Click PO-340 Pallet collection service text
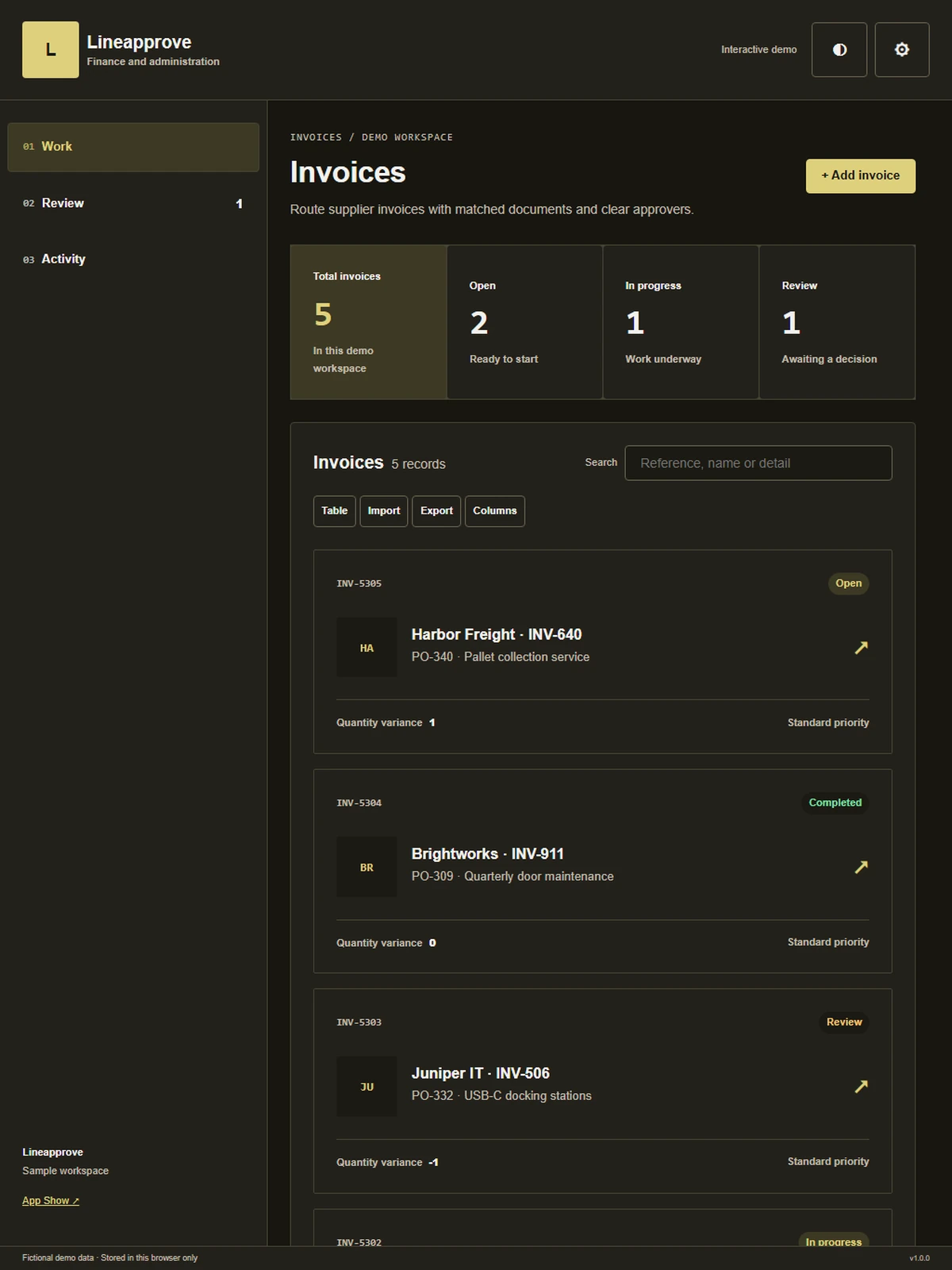Viewport: 952px width, 1270px height. point(501,657)
